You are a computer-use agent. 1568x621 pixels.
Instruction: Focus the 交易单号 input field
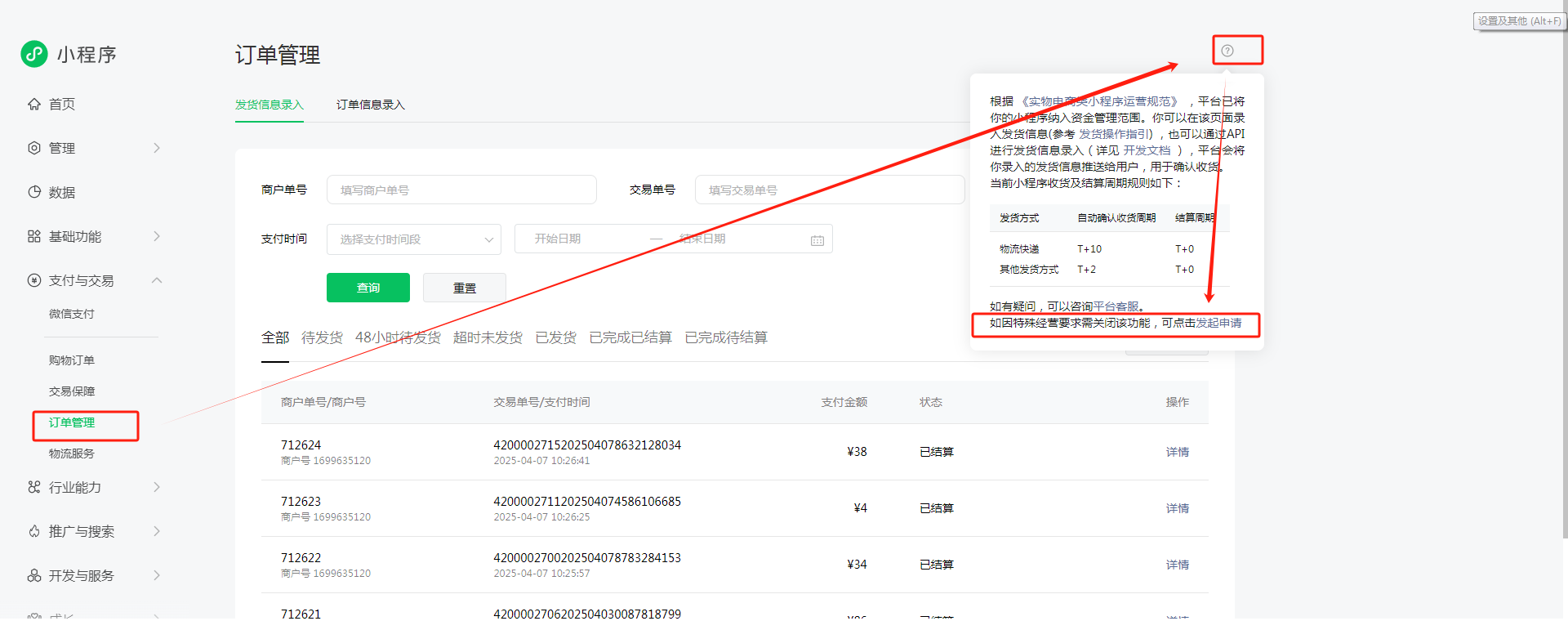click(830, 190)
